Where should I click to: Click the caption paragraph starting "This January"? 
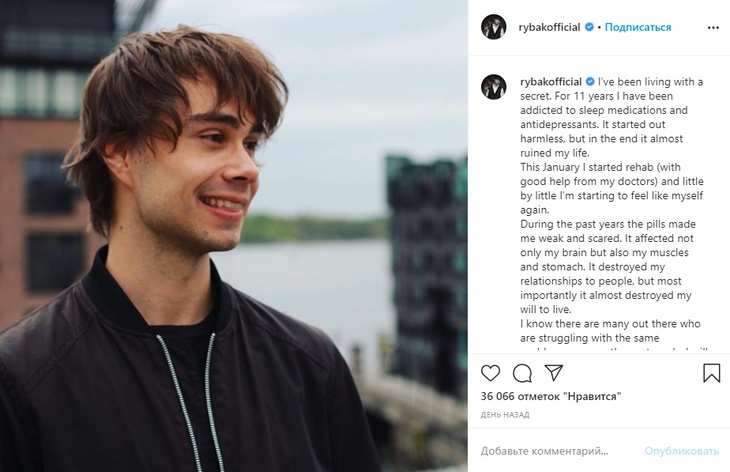pyautogui.click(x=600, y=188)
